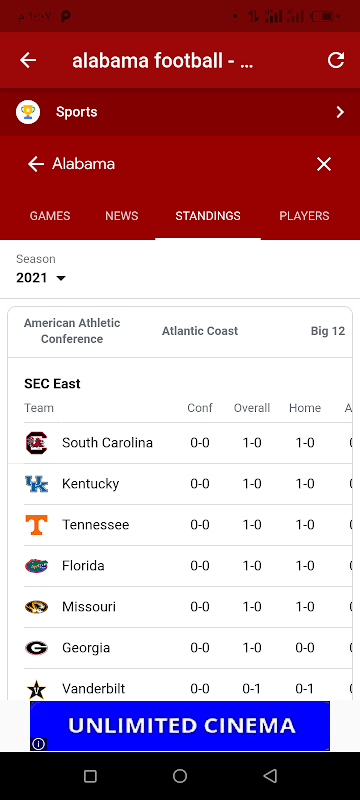
Task: Choose American Athletic Conference
Action: [72, 331]
